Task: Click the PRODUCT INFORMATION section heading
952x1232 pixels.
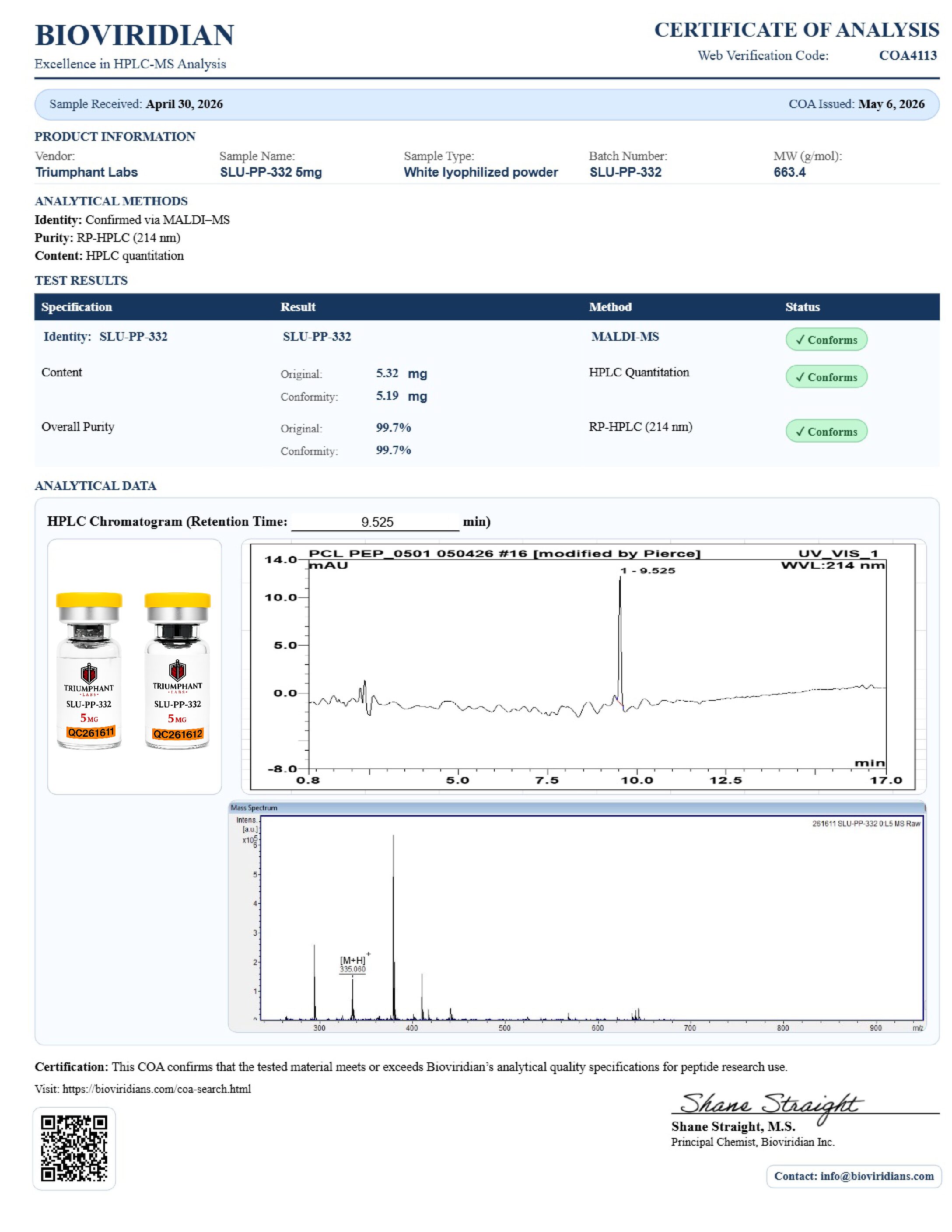Action: [x=115, y=136]
